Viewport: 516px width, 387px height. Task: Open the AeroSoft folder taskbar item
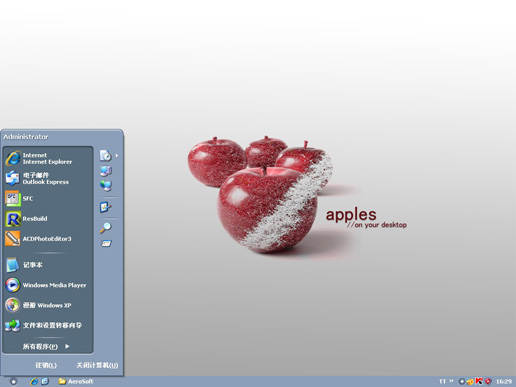pyautogui.click(x=76, y=381)
